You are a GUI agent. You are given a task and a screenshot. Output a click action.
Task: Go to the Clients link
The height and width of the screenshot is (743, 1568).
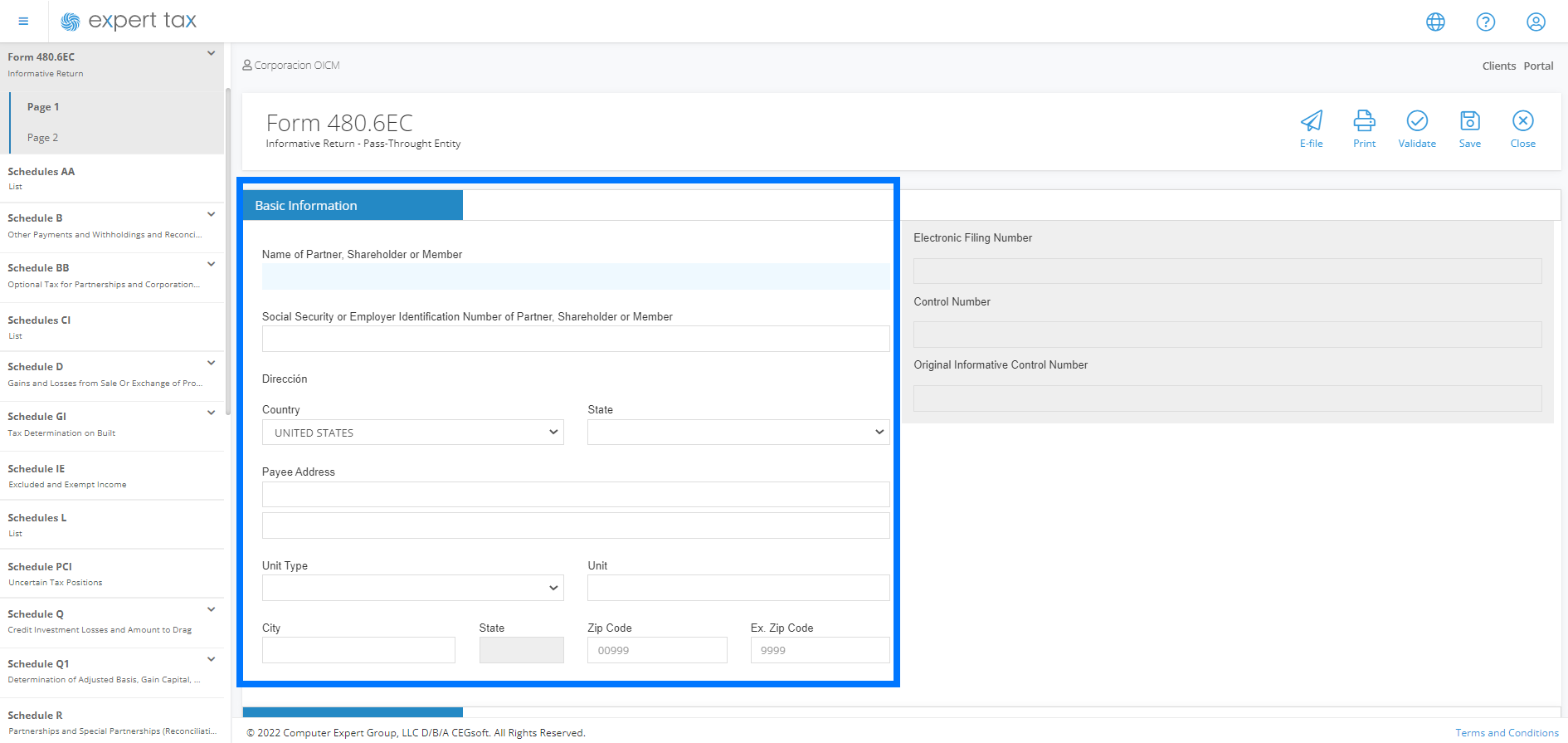click(x=1499, y=66)
